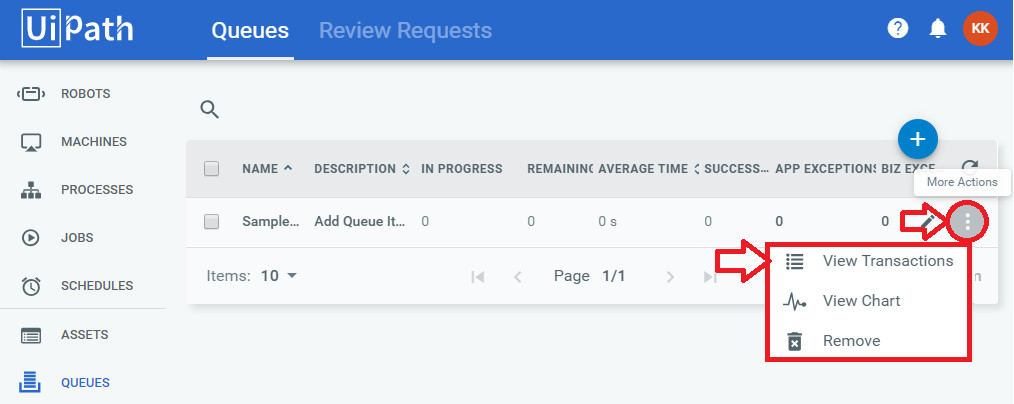Click the Sample... queue name cell
The height and width of the screenshot is (404, 1014).
pyautogui.click(x=271, y=221)
